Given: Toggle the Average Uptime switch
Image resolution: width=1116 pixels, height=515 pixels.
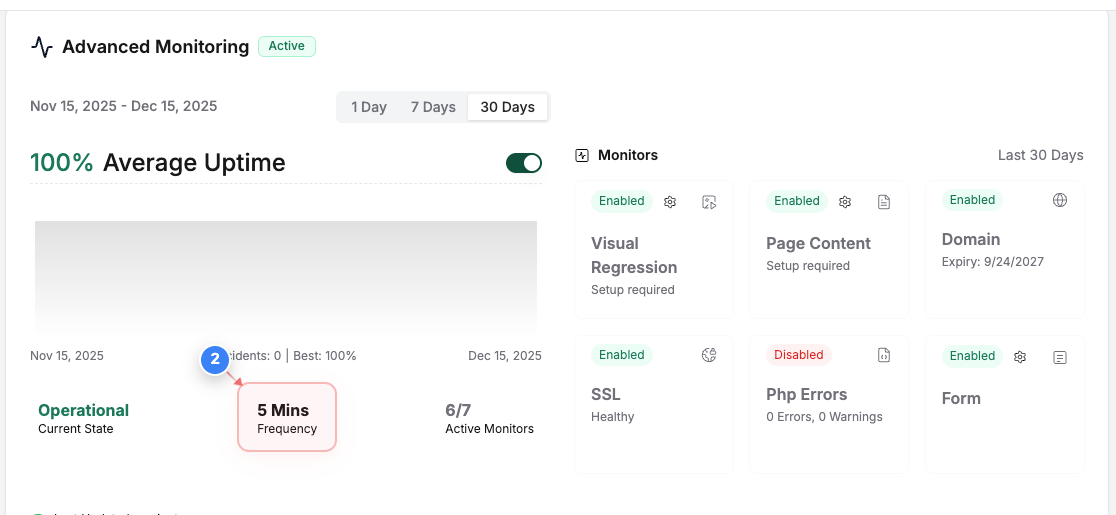Looking at the screenshot, I should 524,163.
